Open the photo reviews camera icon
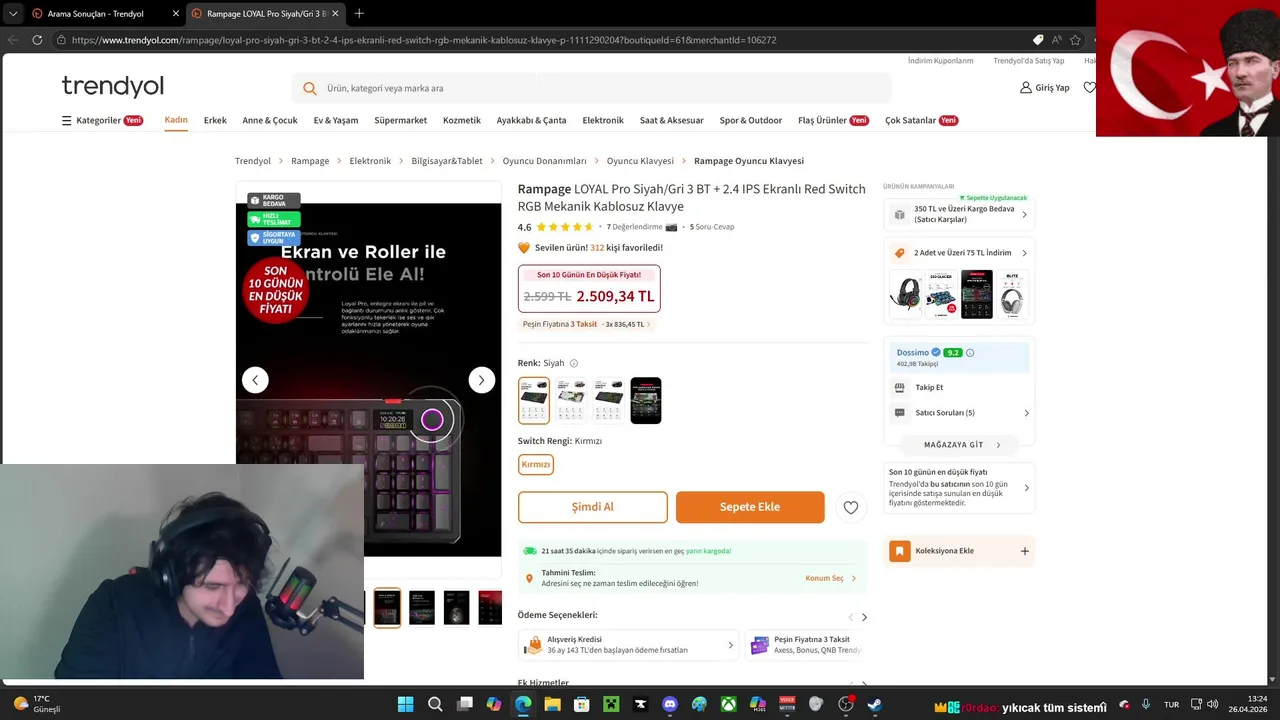The image size is (1280, 720). (x=671, y=227)
